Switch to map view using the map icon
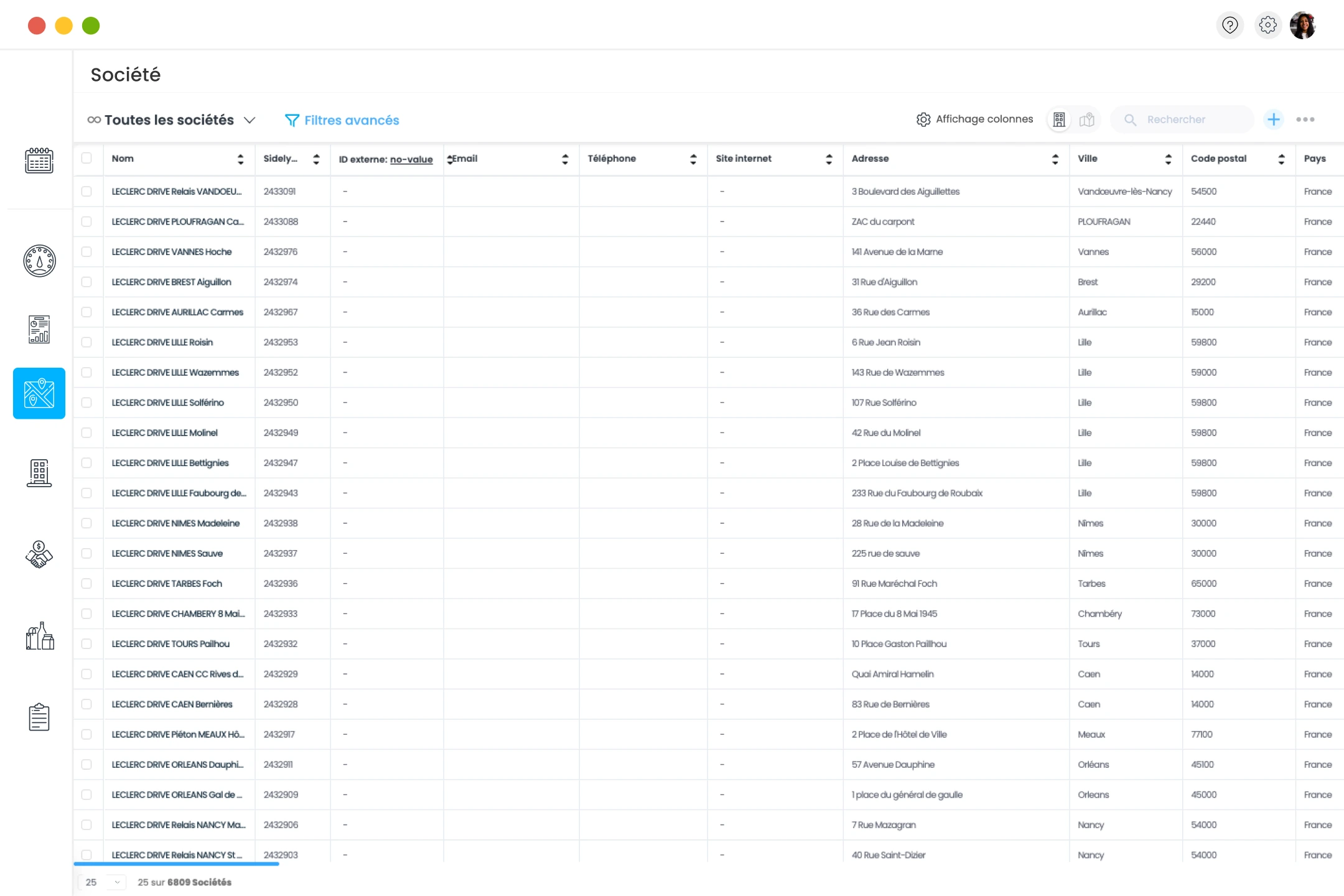The height and width of the screenshot is (896, 1344). pos(1087,119)
